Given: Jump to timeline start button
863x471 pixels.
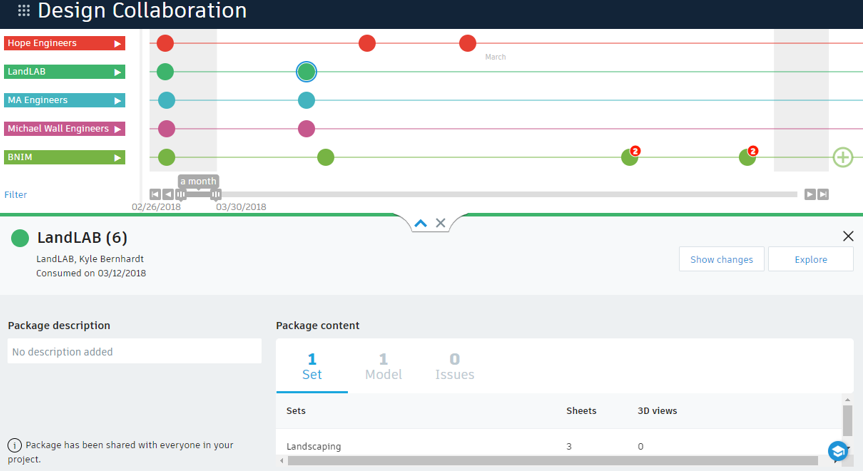Looking at the screenshot, I should (x=155, y=194).
